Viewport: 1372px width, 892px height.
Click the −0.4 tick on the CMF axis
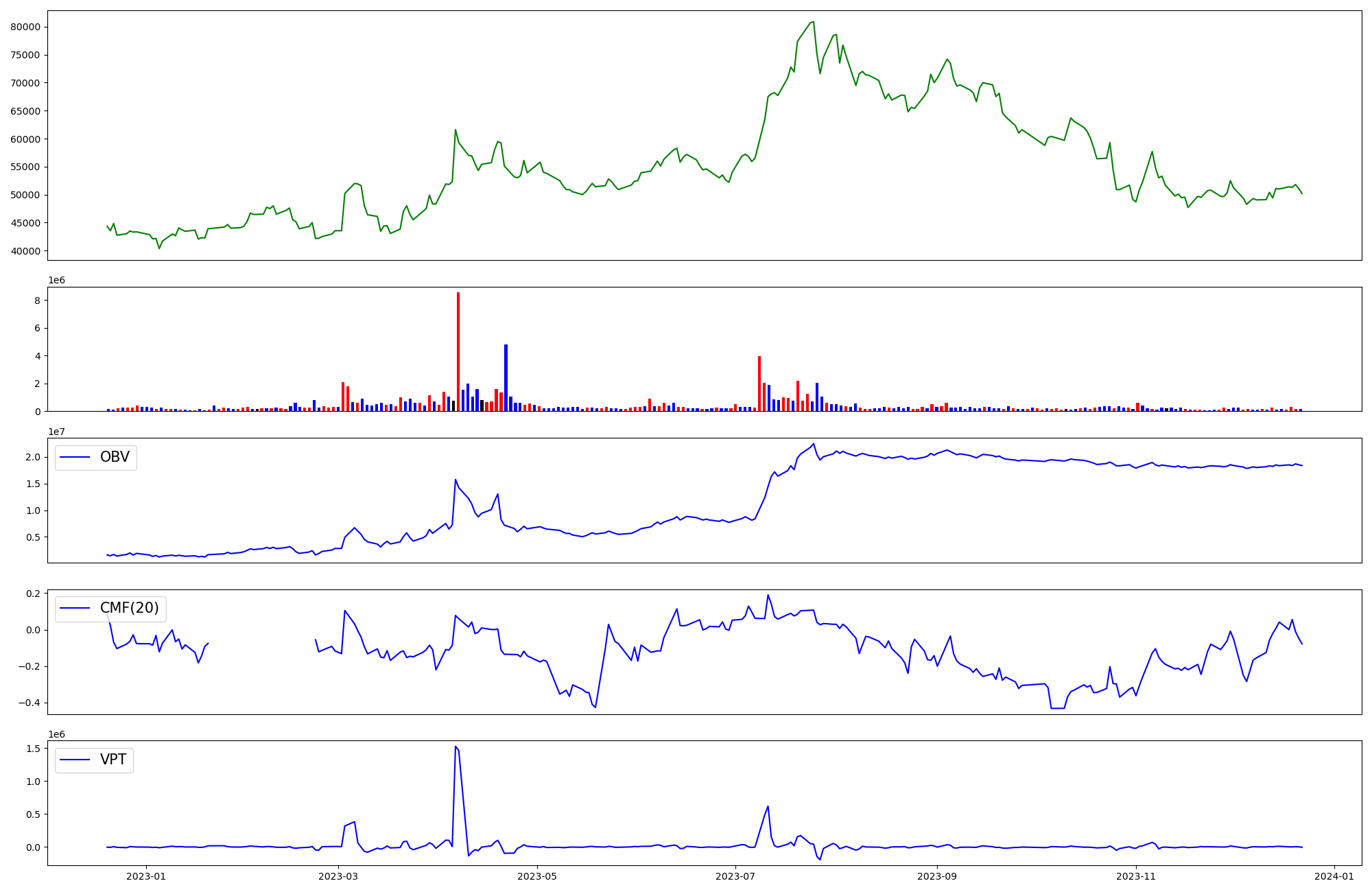31,703
